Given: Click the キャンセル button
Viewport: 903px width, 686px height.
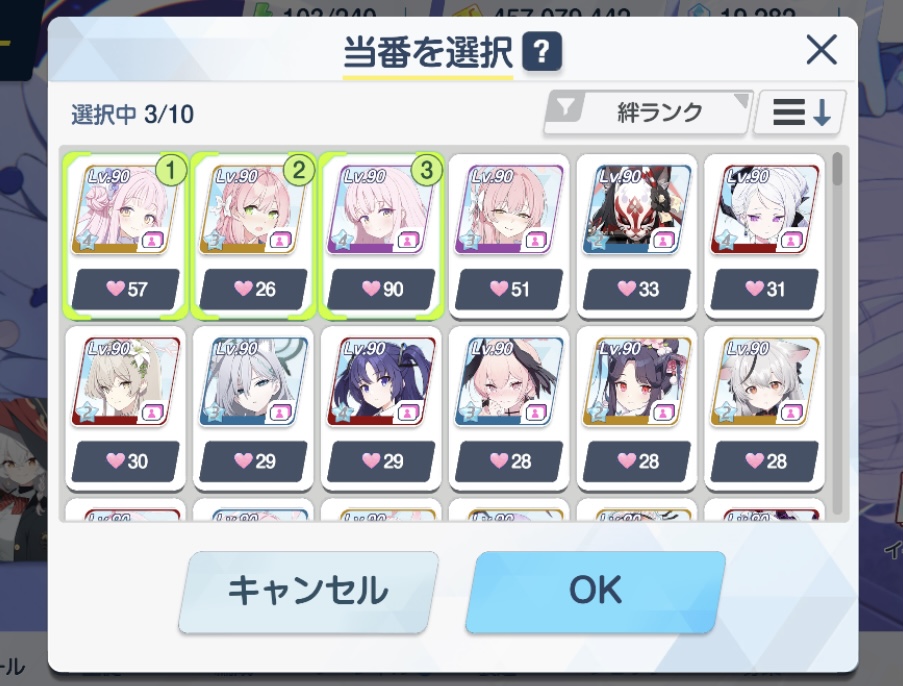Looking at the screenshot, I should pyautogui.click(x=309, y=592).
